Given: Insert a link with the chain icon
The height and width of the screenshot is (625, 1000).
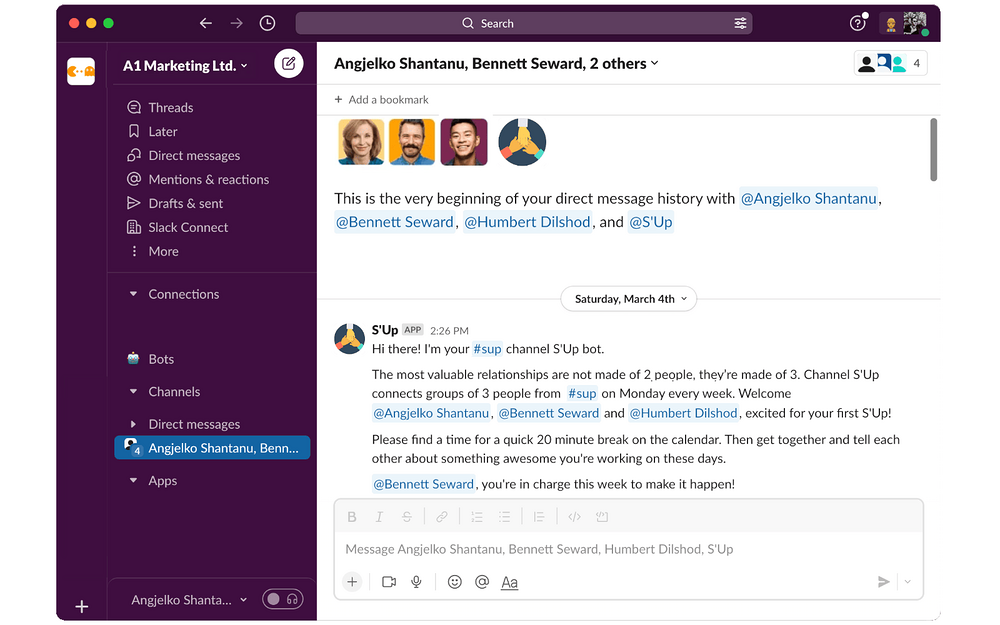Looking at the screenshot, I should [441, 517].
